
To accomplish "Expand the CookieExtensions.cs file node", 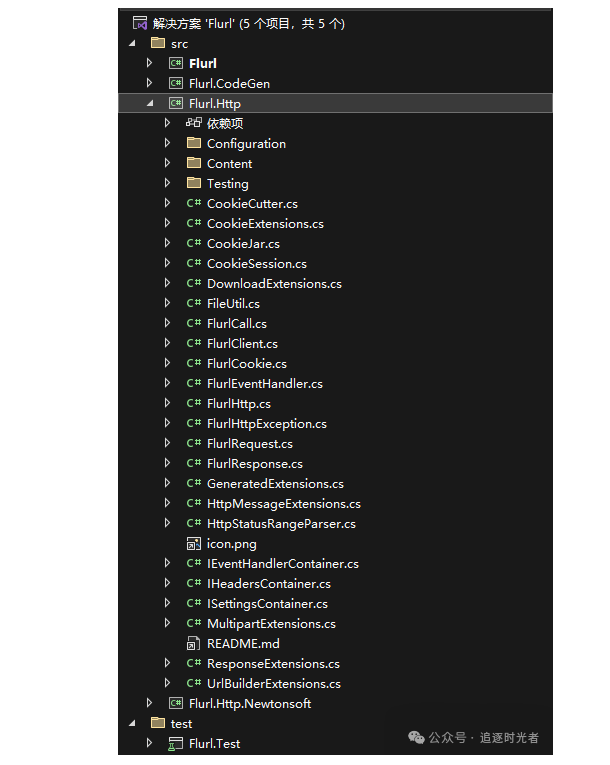I will 167,223.
